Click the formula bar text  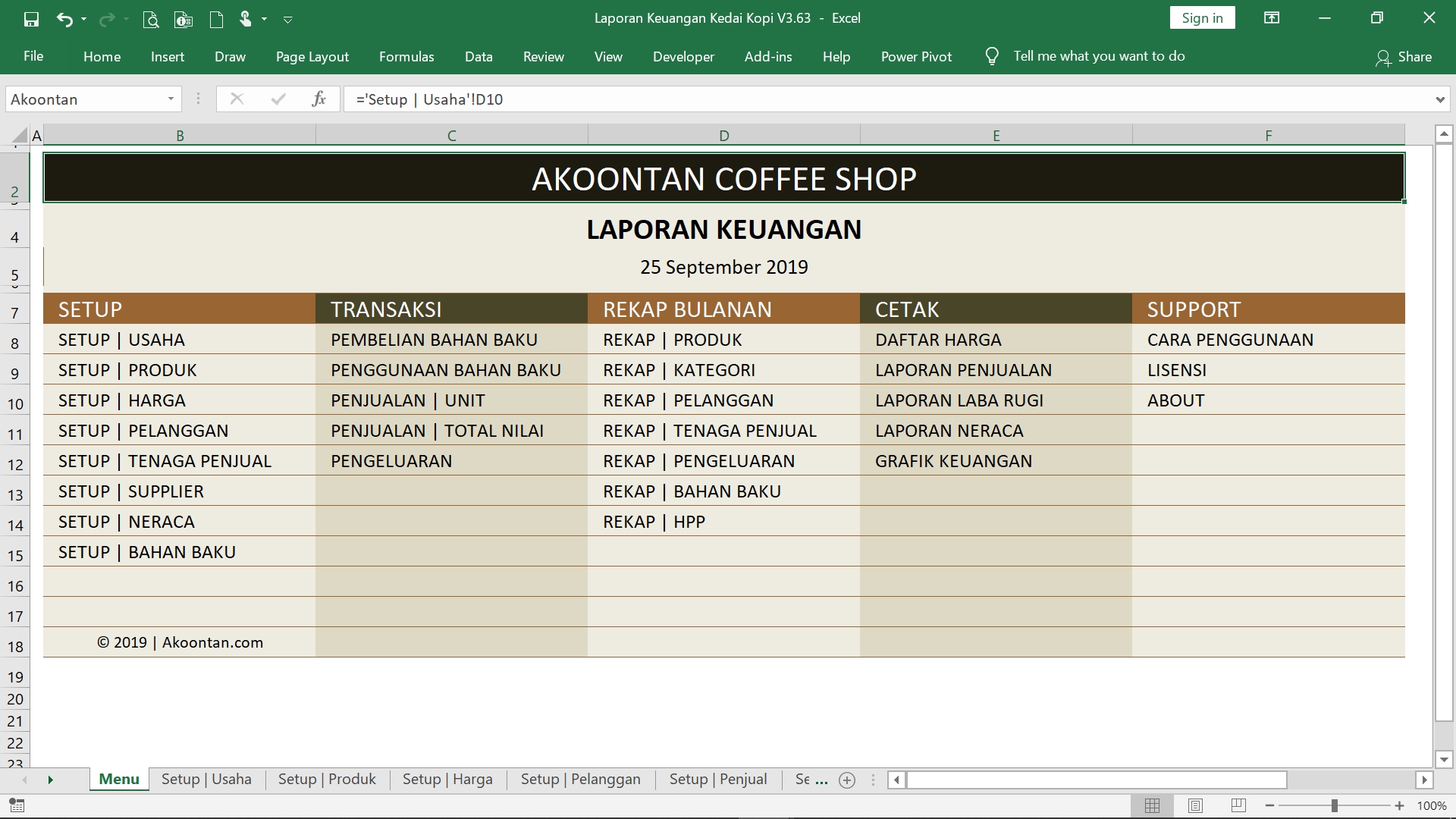click(x=429, y=99)
